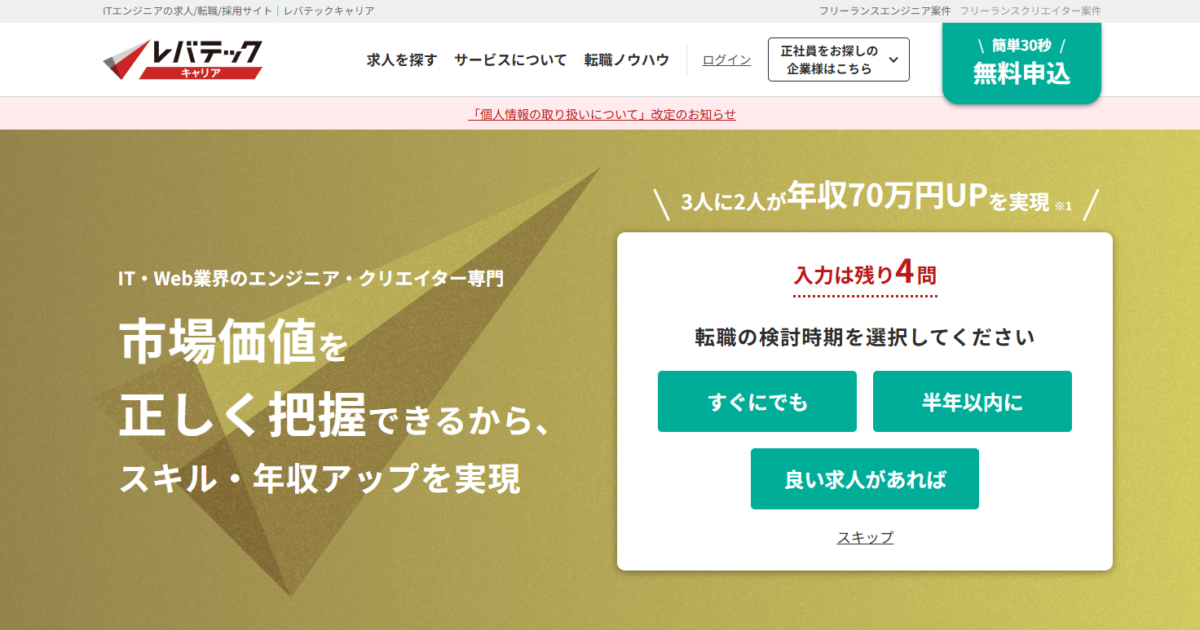The width and height of the screenshot is (1200, 630).
Task: Choose the すぐにでも option
Action: (757, 402)
